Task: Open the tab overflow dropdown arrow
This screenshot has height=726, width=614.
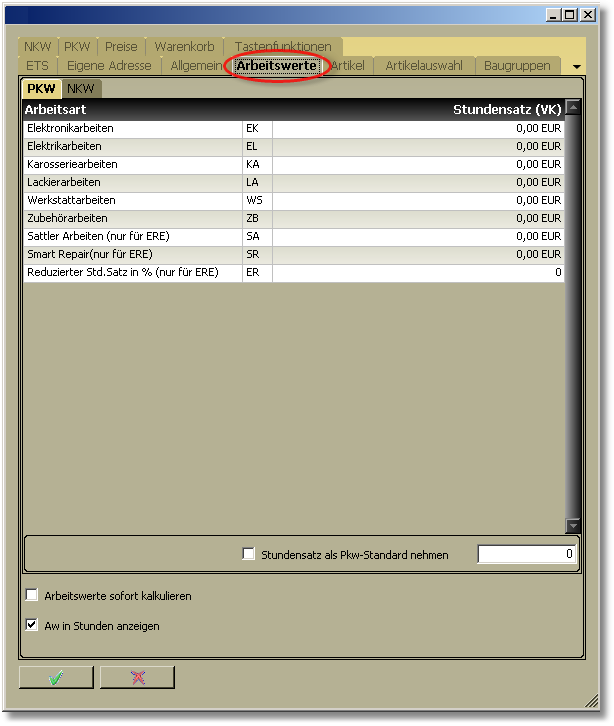Action: pos(576,67)
